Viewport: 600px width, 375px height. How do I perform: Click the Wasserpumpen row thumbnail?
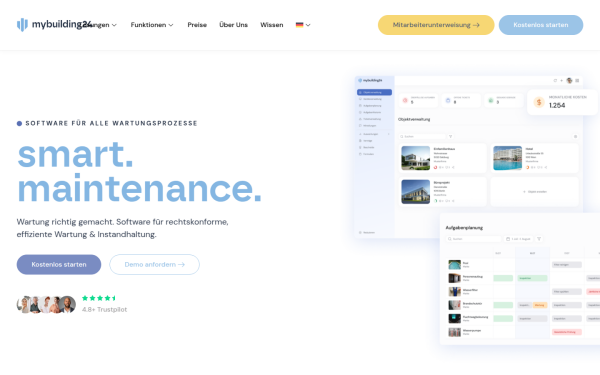tap(455, 332)
